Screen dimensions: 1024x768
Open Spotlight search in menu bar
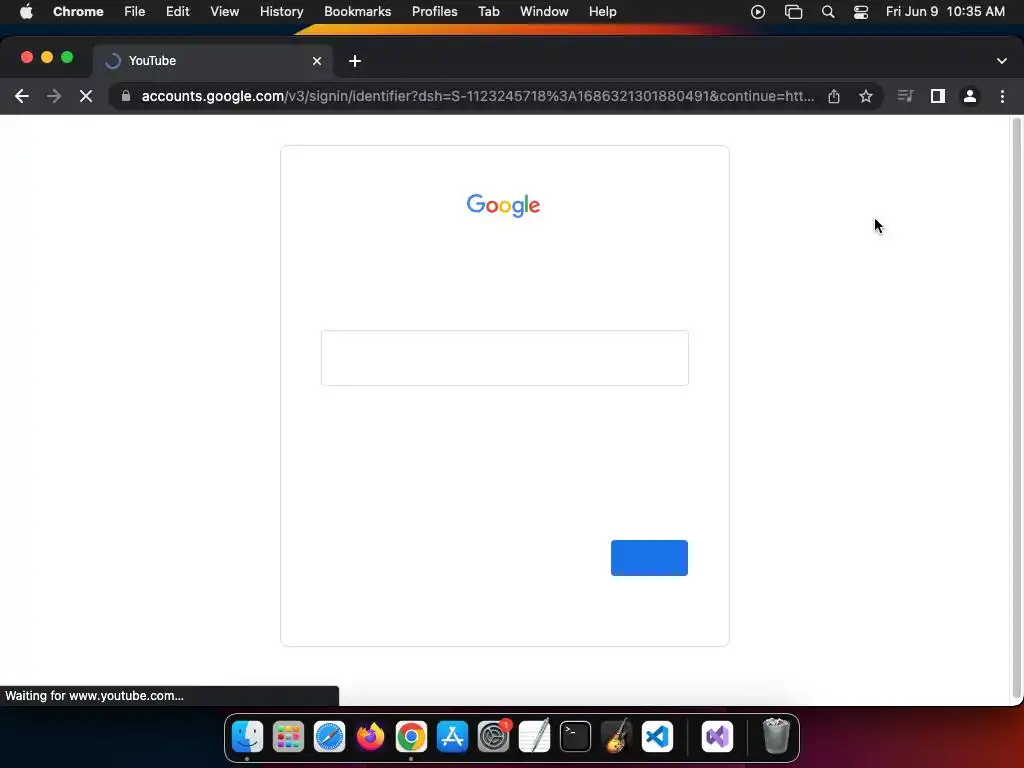[828, 12]
